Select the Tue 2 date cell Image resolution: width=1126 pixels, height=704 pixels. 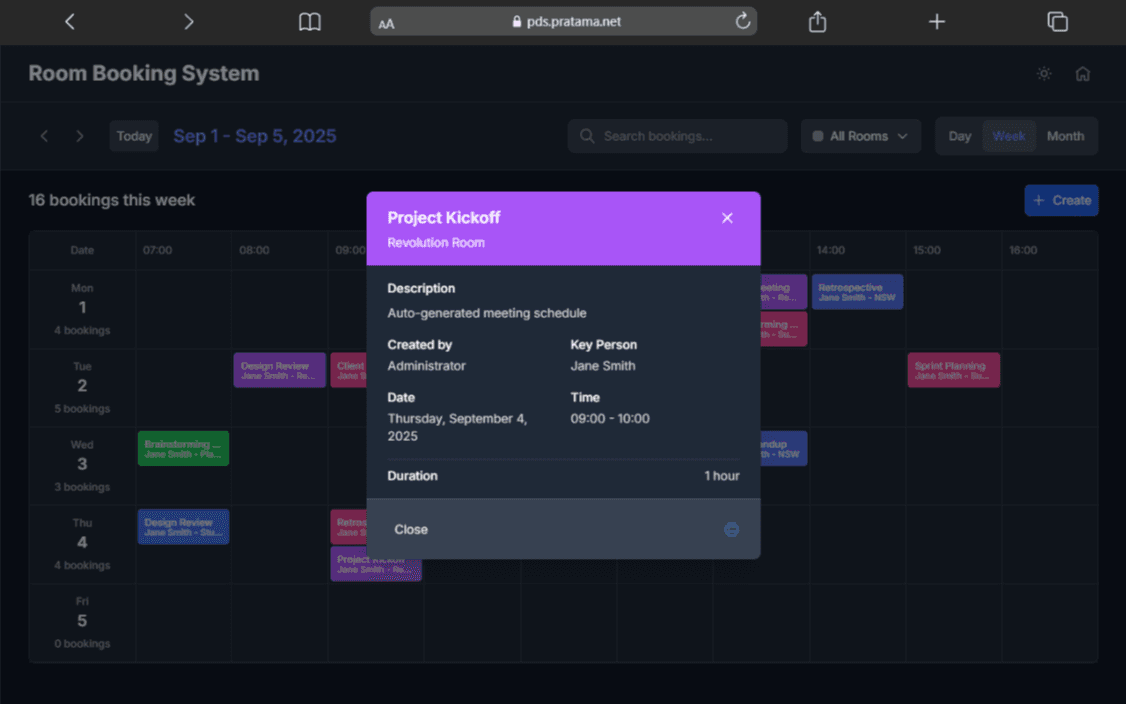(x=82, y=388)
